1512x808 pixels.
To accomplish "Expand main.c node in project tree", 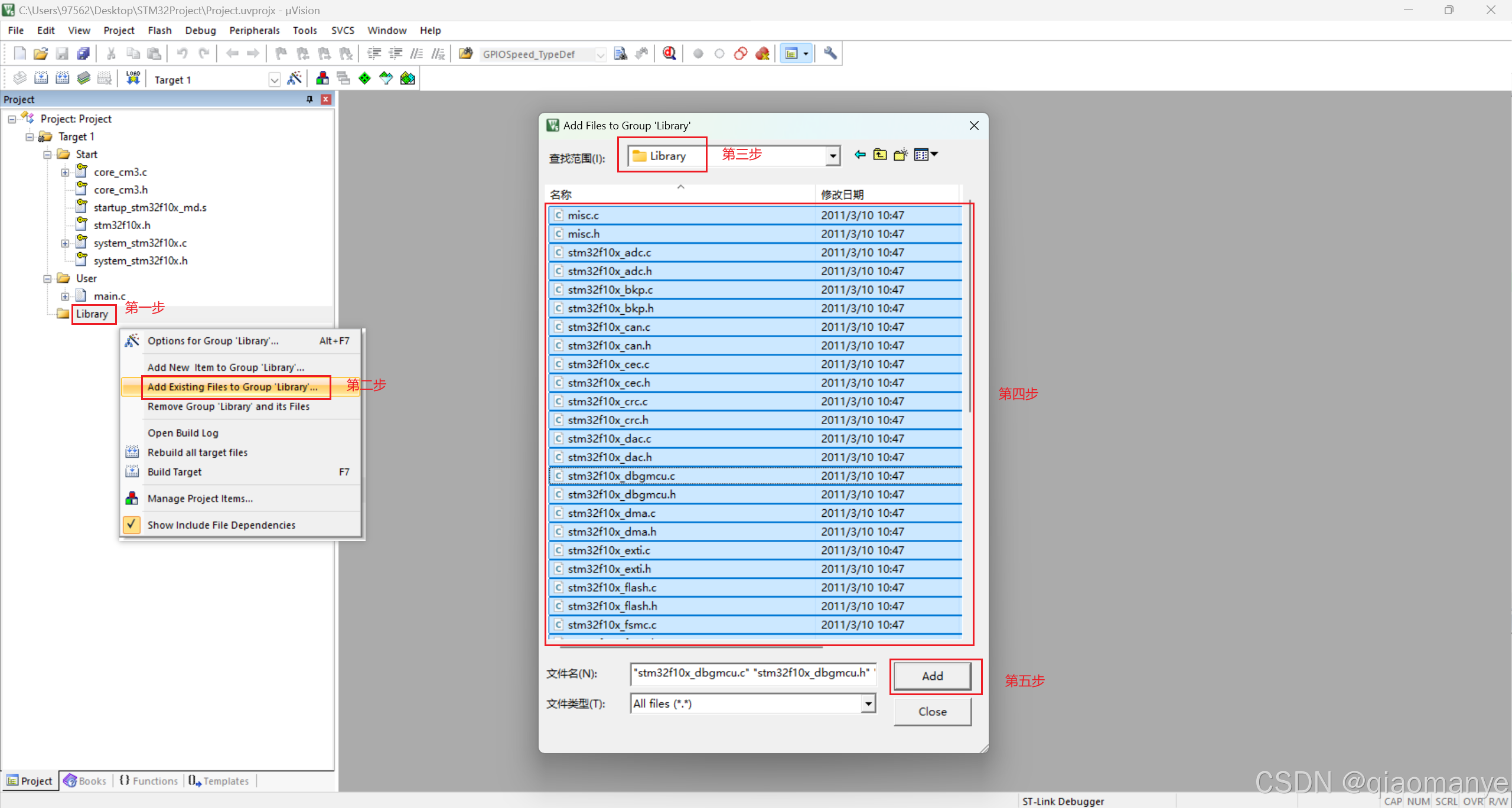I will pyautogui.click(x=65, y=297).
